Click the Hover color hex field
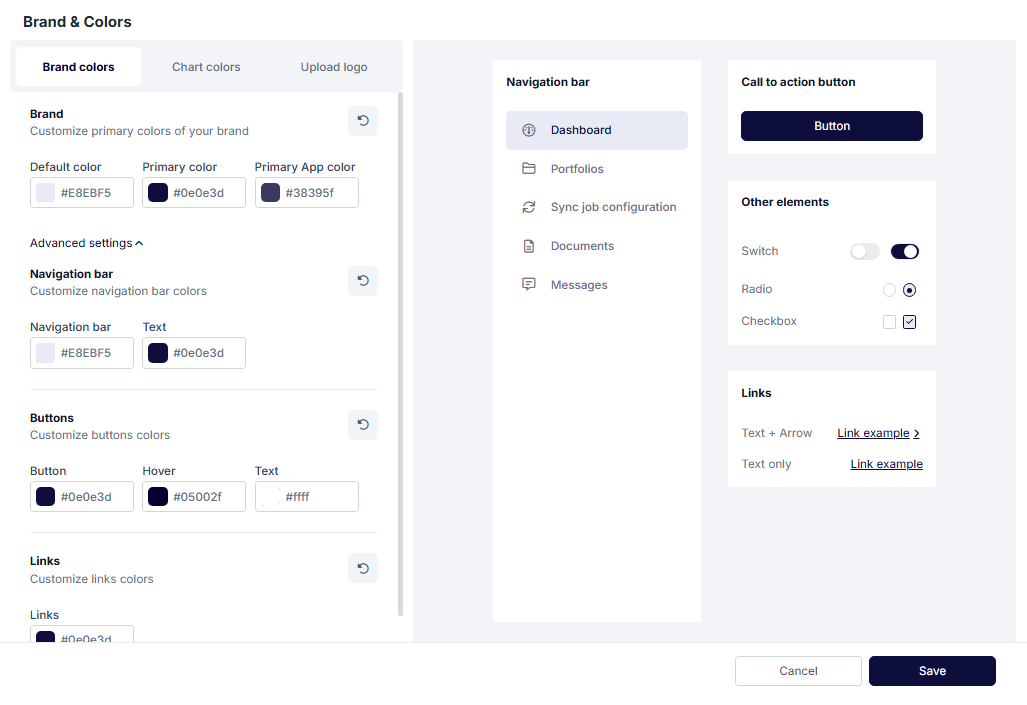The image size is (1027, 705). point(207,497)
